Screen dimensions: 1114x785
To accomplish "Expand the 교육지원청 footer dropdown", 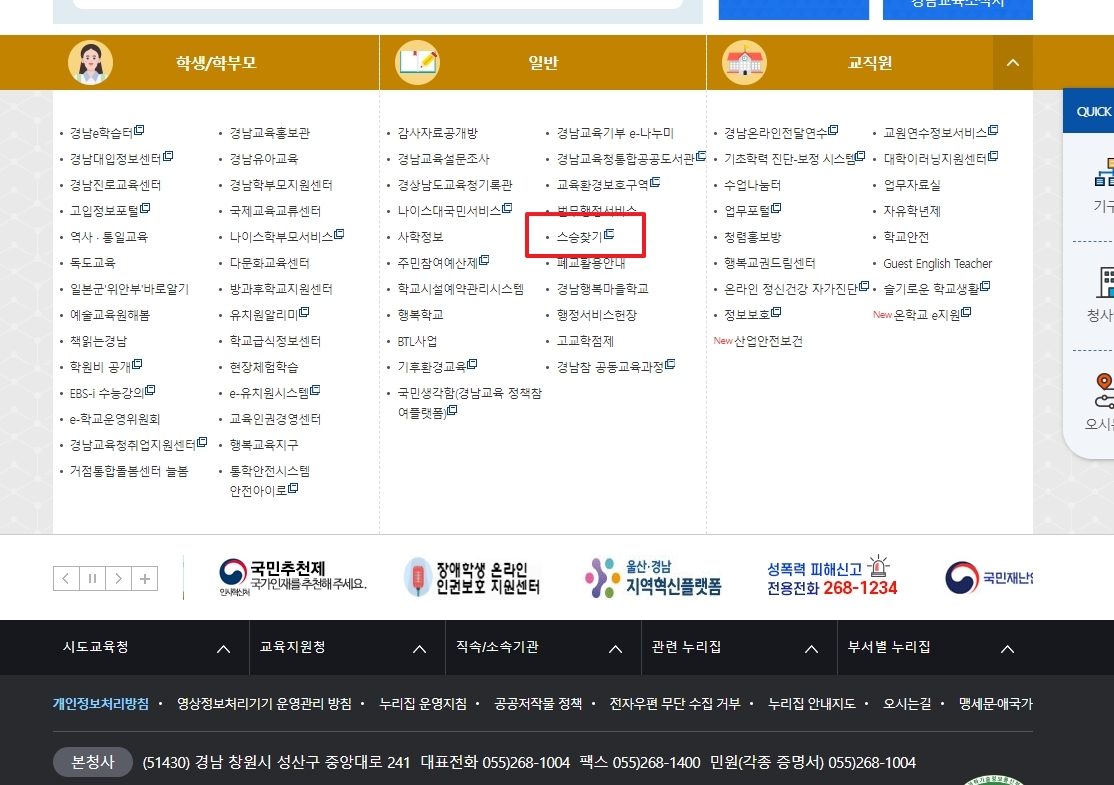I will pyautogui.click(x=347, y=647).
